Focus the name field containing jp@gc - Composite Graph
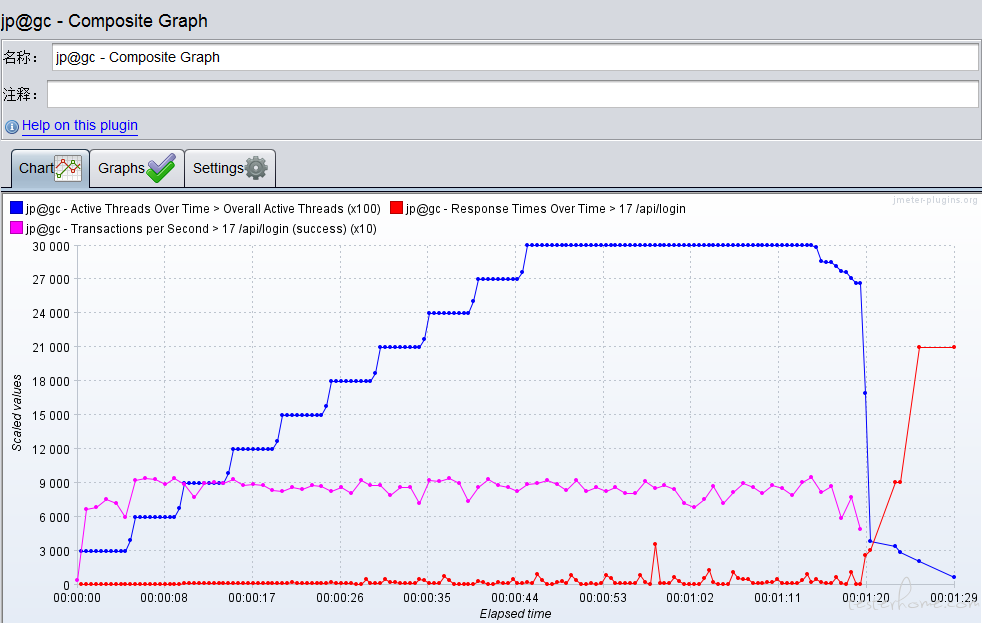This screenshot has height=623, width=982. pos(514,58)
